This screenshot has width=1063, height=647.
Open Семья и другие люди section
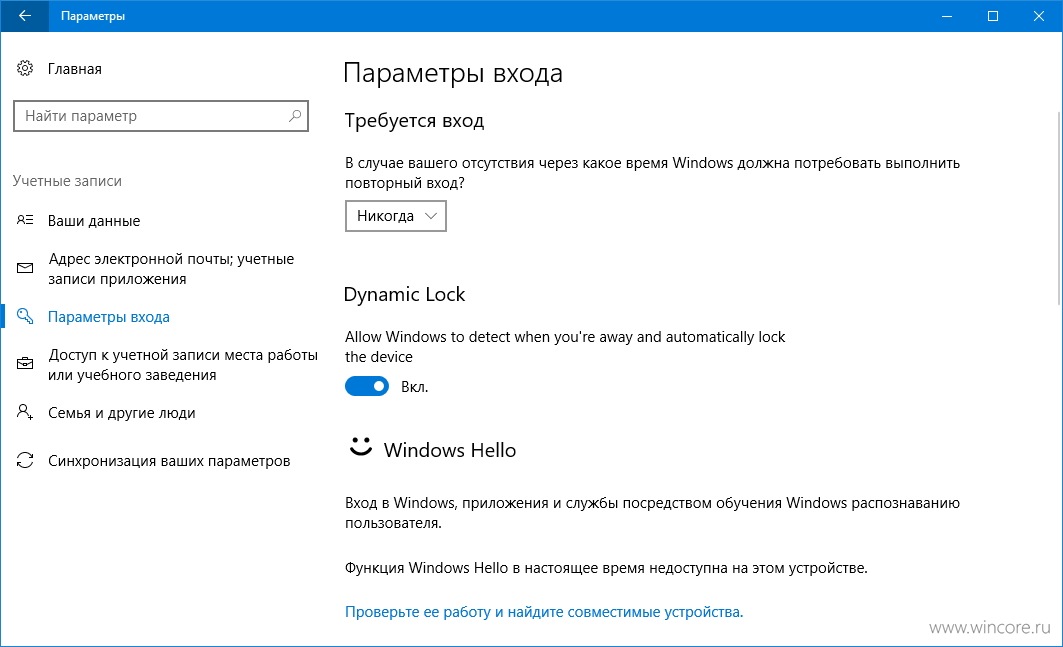[121, 413]
